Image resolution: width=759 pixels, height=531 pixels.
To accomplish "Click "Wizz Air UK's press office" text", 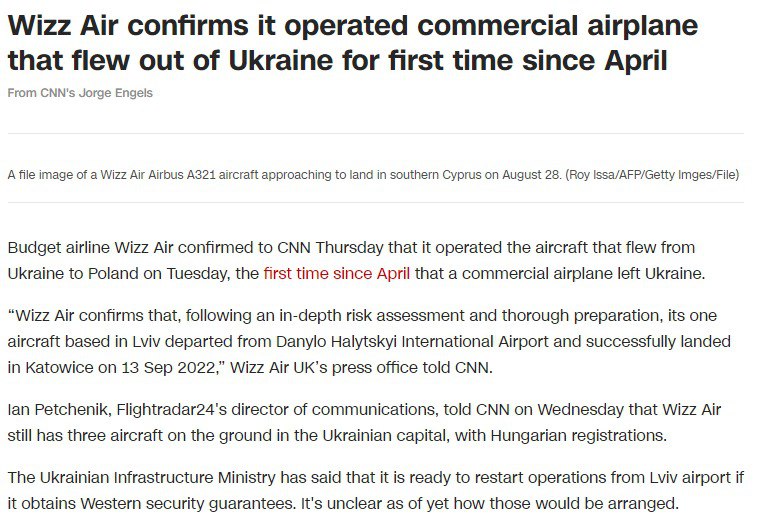I will click(x=322, y=366).
